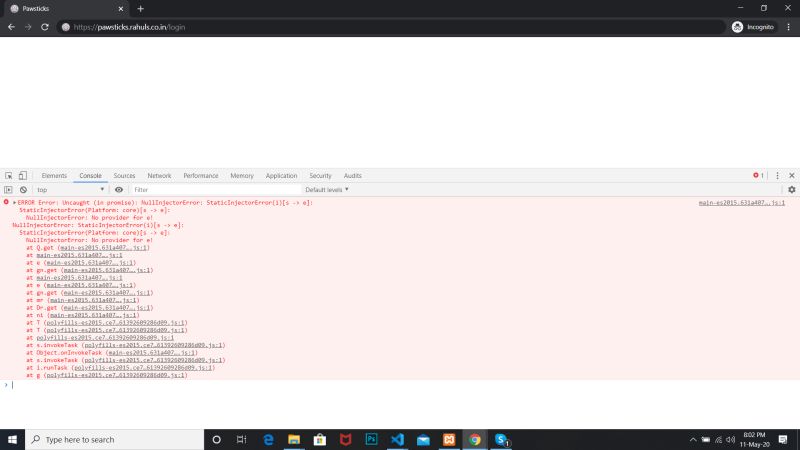Show the console sidebar
The width and height of the screenshot is (800, 450).
(x=8, y=190)
